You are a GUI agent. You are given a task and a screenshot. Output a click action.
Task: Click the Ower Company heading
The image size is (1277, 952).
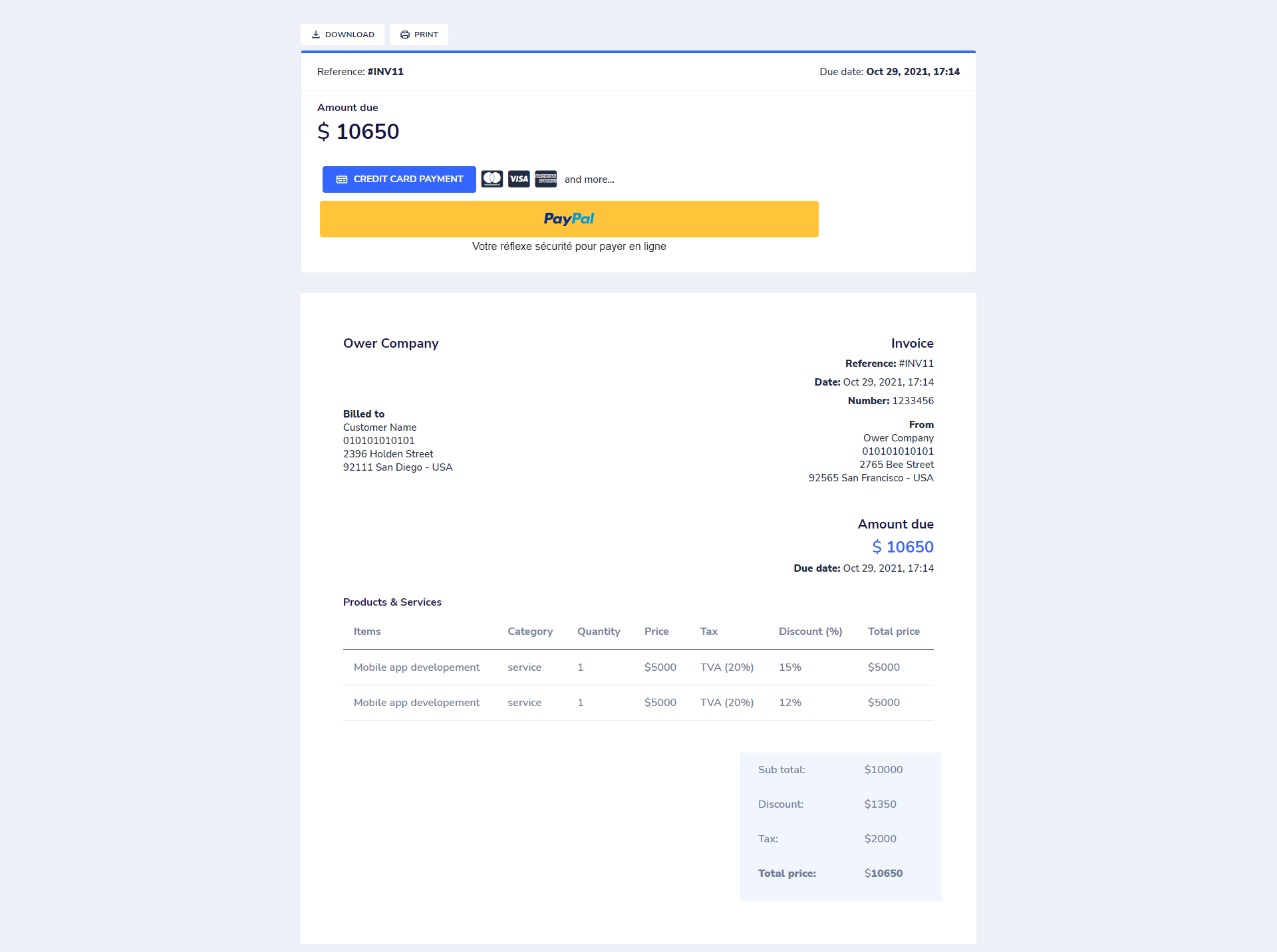coord(390,343)
